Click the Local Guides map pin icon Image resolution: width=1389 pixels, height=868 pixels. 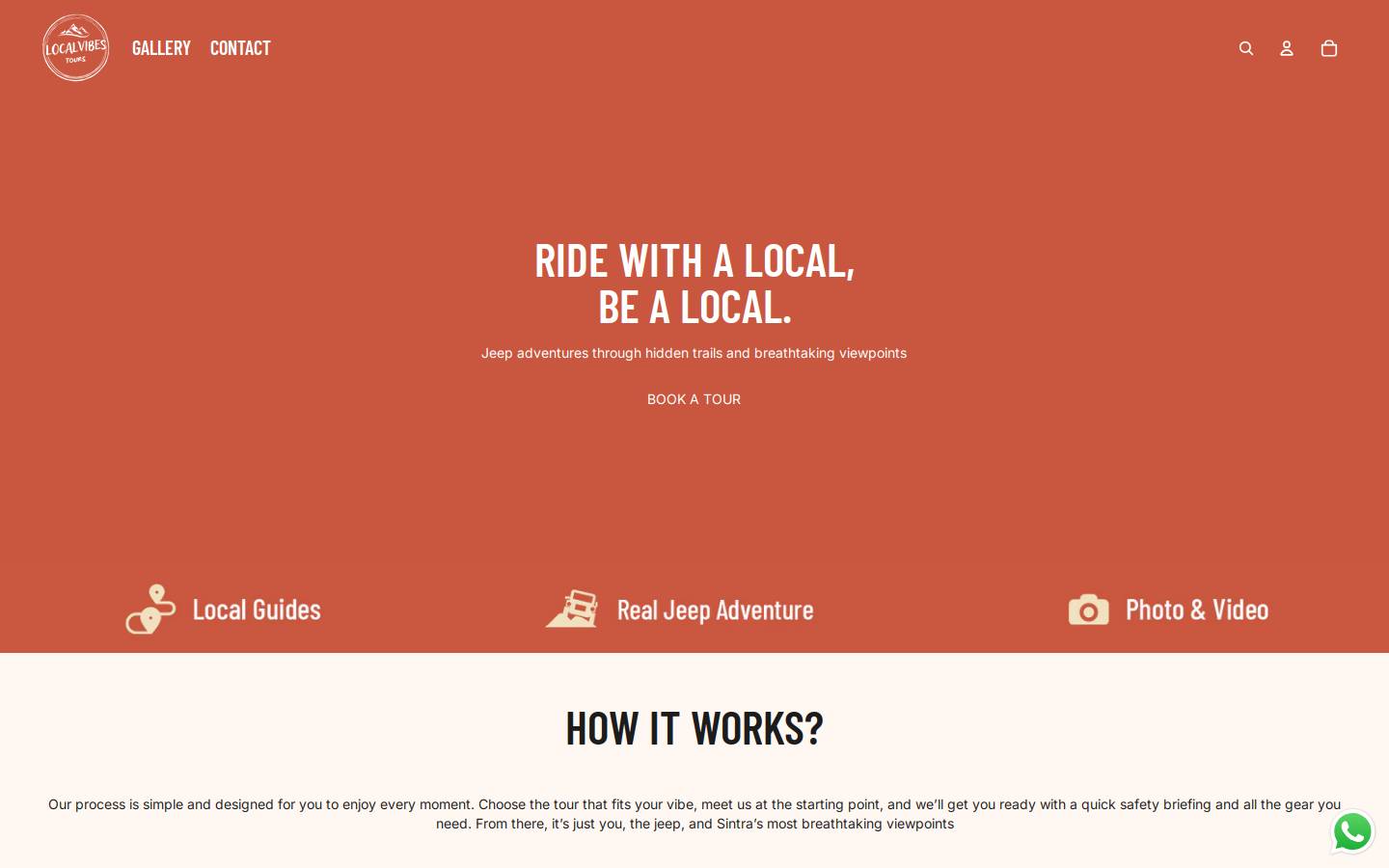[151, 610]
